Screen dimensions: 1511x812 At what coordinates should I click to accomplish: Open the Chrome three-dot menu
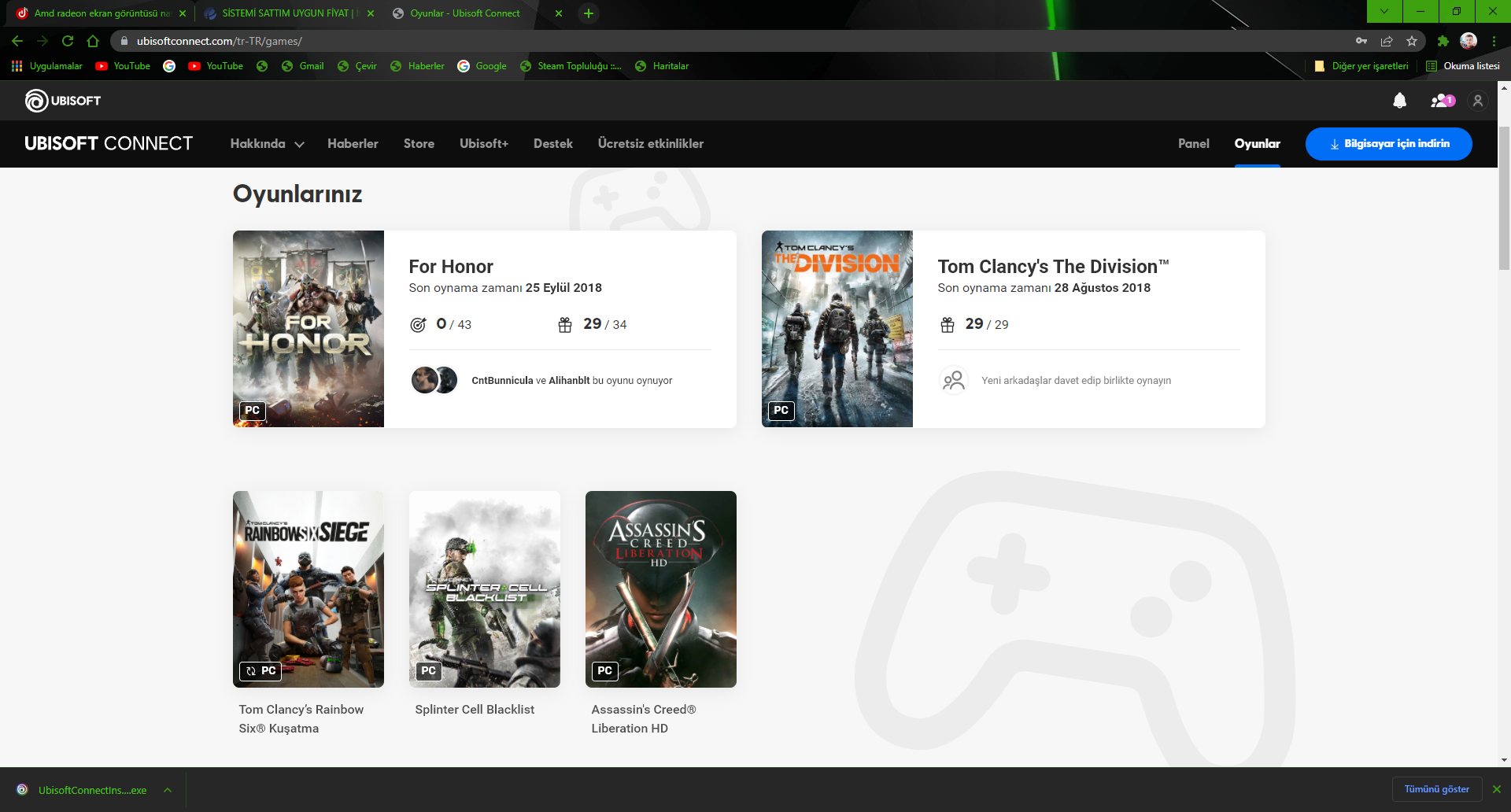[1494, 41]
